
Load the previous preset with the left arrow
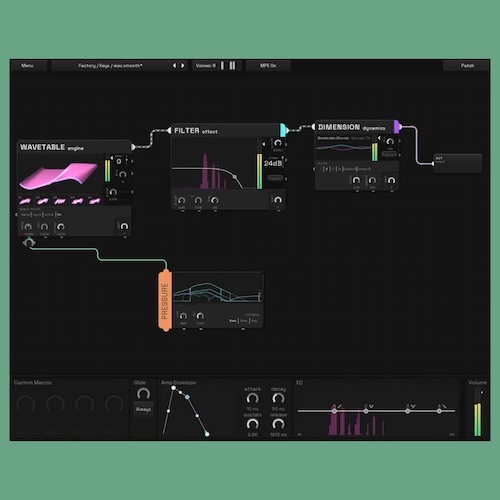(x=174, y=66)
